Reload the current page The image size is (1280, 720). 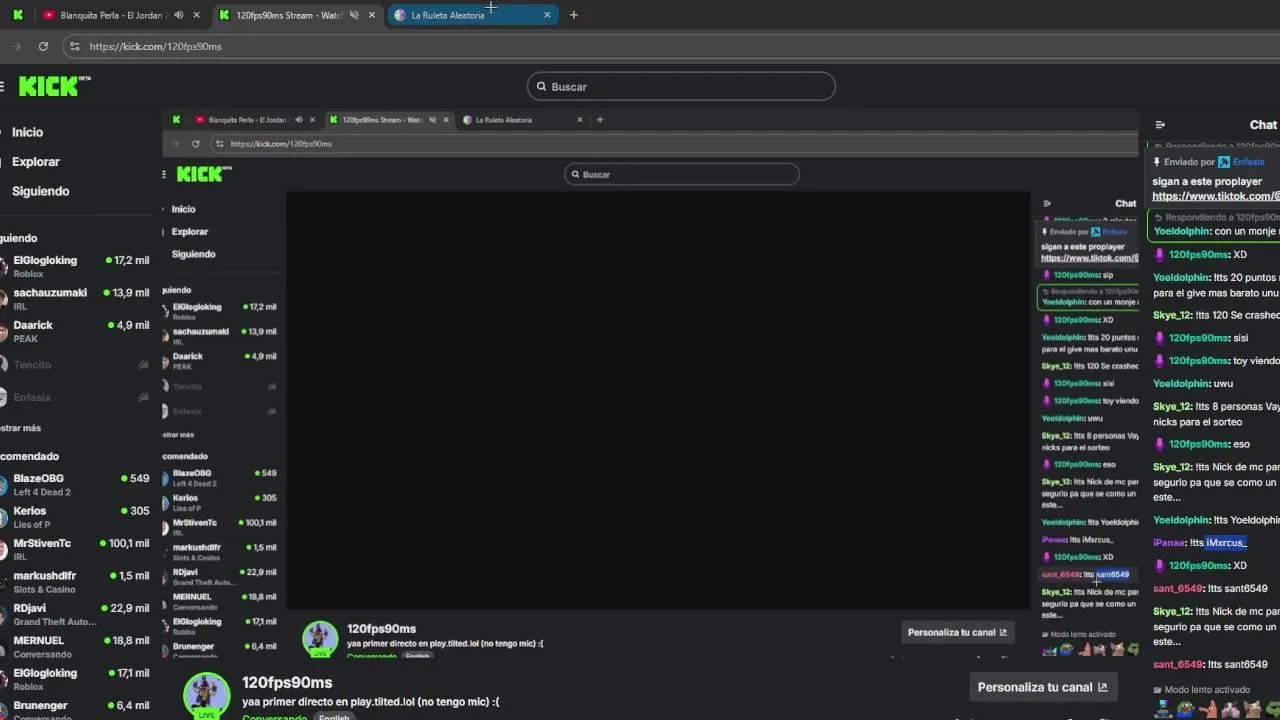pyautogui.click(x=43, y=46)
